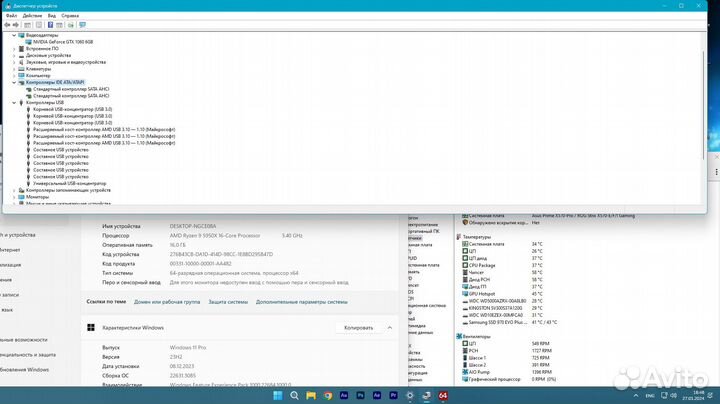Switch to AIDA64 red 64 taskbar icon
This screenshot has height=404, width=720.
tap(443, 395)
